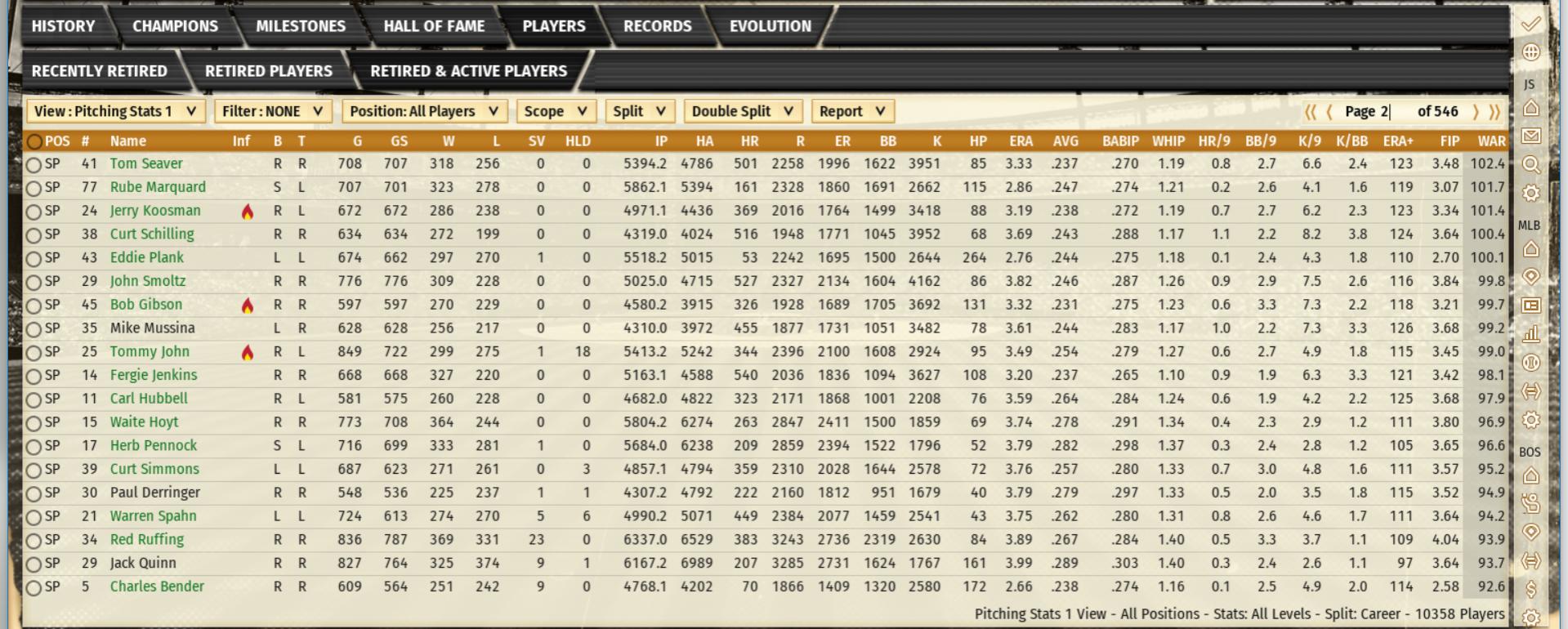
Task: Go to the last page using double-right arrows
Action: (1495, 112)
